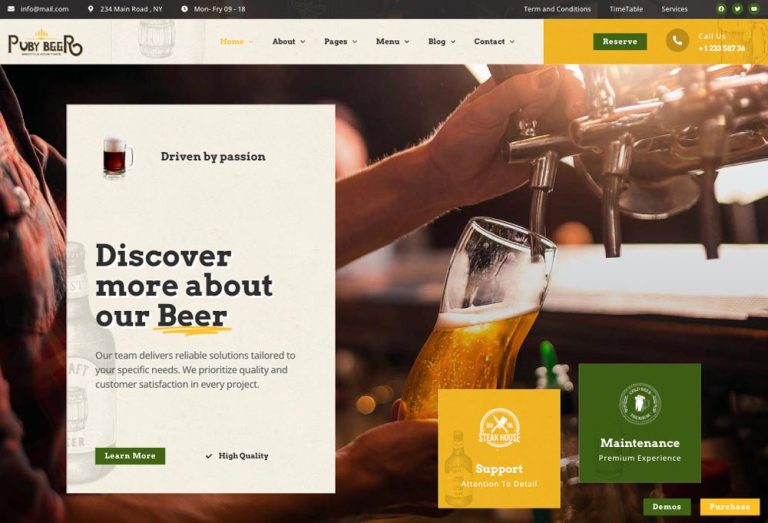The height and width of the screenshot is (523, 768).
Task: Select the Maintenance service card
Action: point(640,423)
